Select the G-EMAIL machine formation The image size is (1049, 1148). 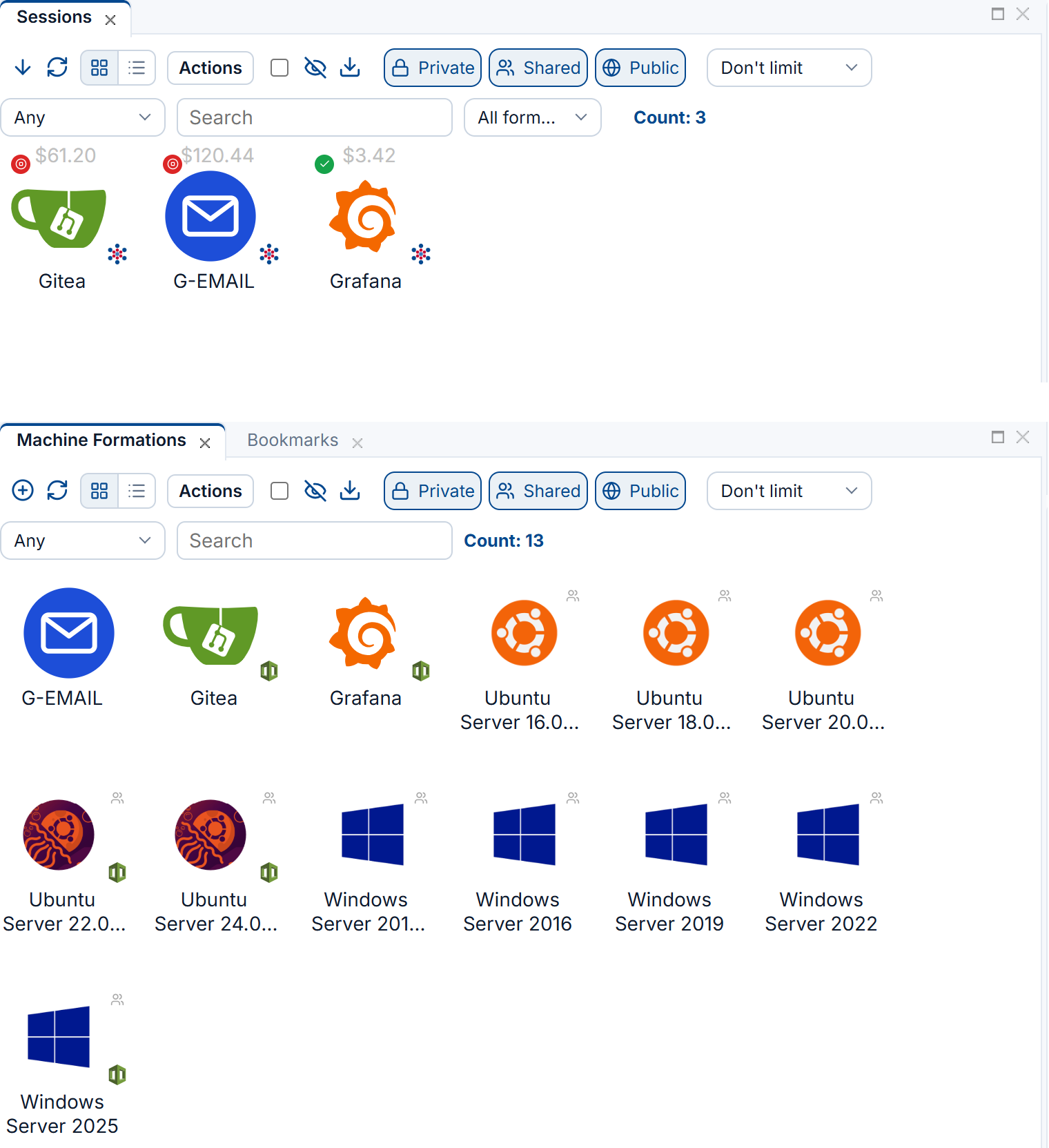tap(69, 633)
